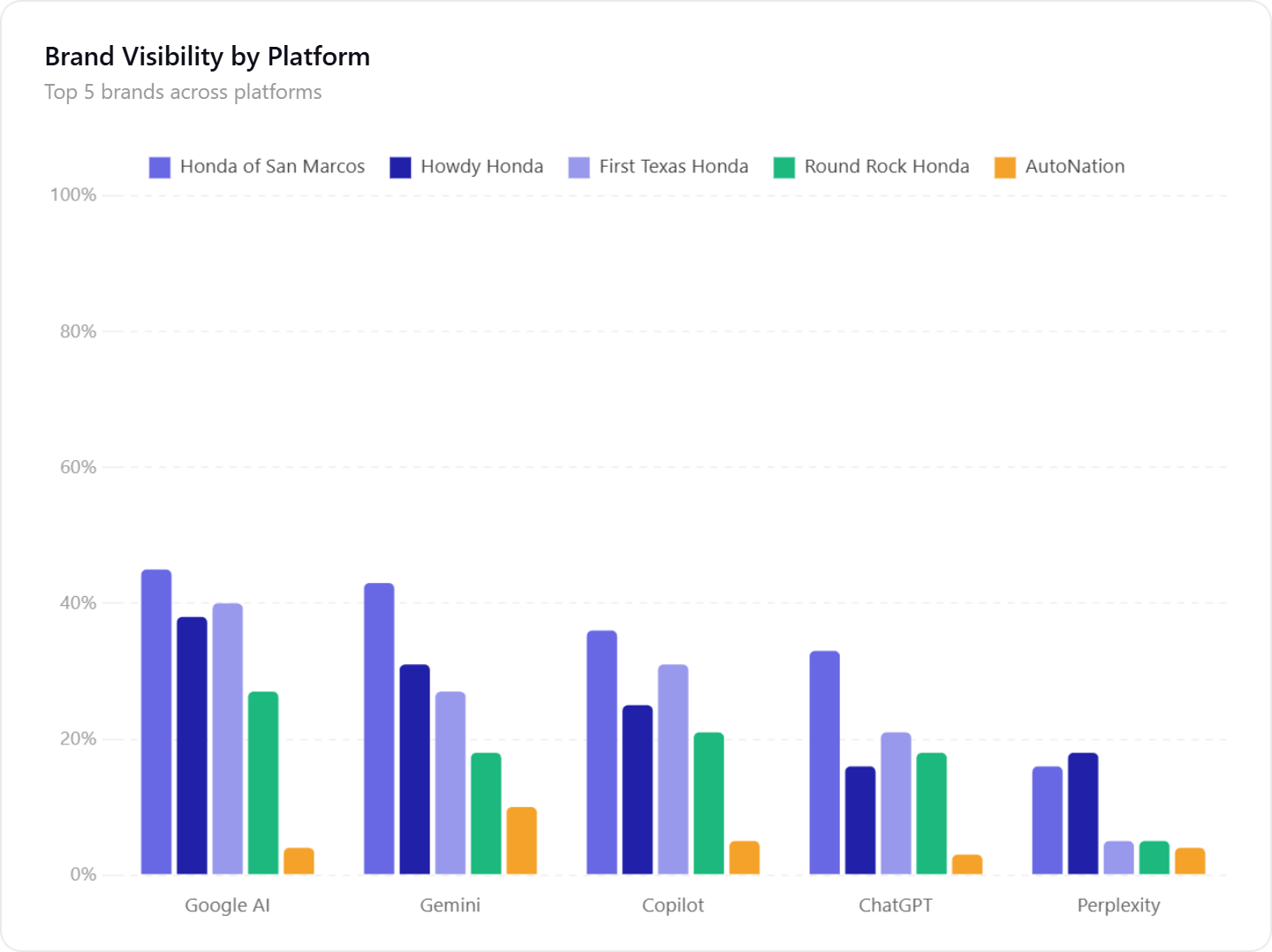Click the Honda of San Marcos legend marker
The height and width of the screenshot is (952, 1272).
pyautogui.click(x=159, y=166)
